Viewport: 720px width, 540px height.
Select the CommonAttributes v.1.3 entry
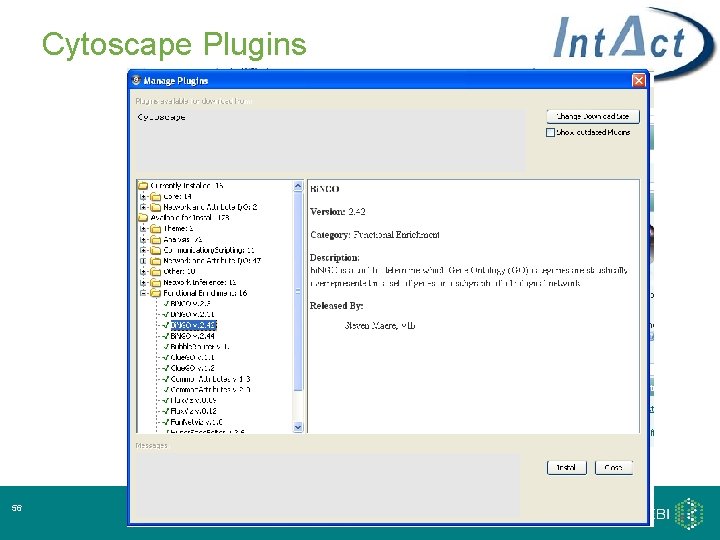click(x=210, y=379)
